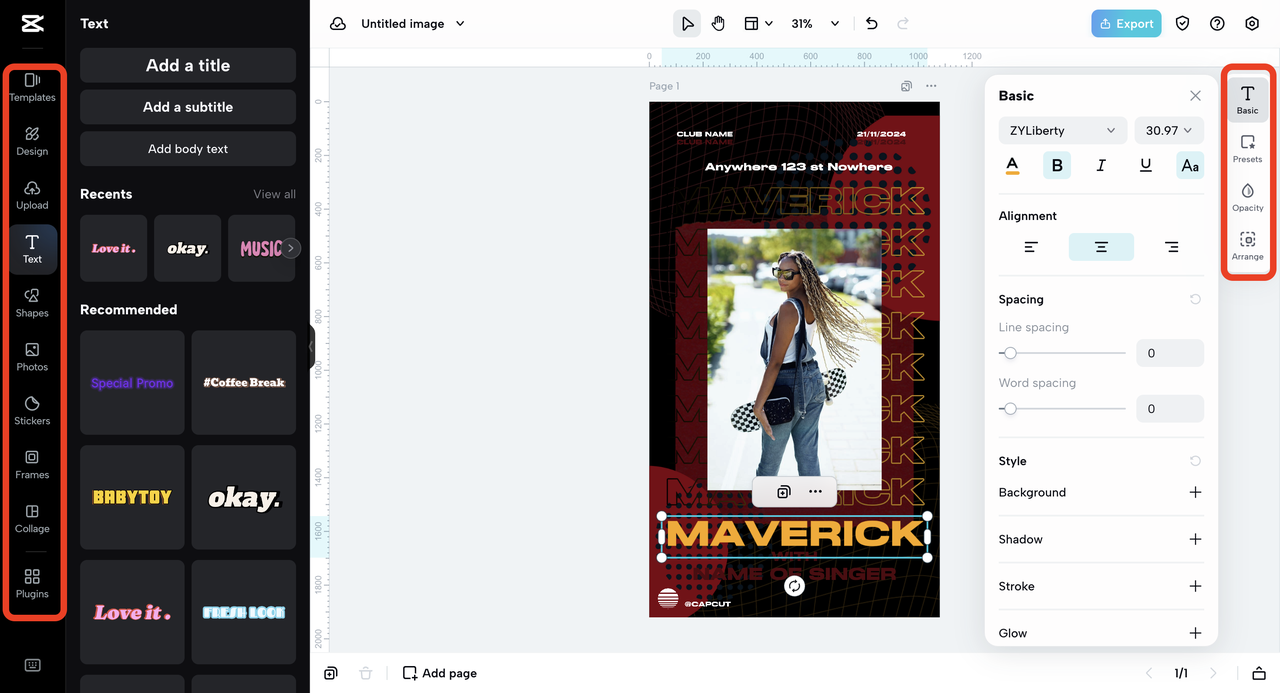This screenshot has height=693, width=1280.
Task: Open the ZYLiberty font dropdown
Action: pyautogui.click(x=1063, y=131)
